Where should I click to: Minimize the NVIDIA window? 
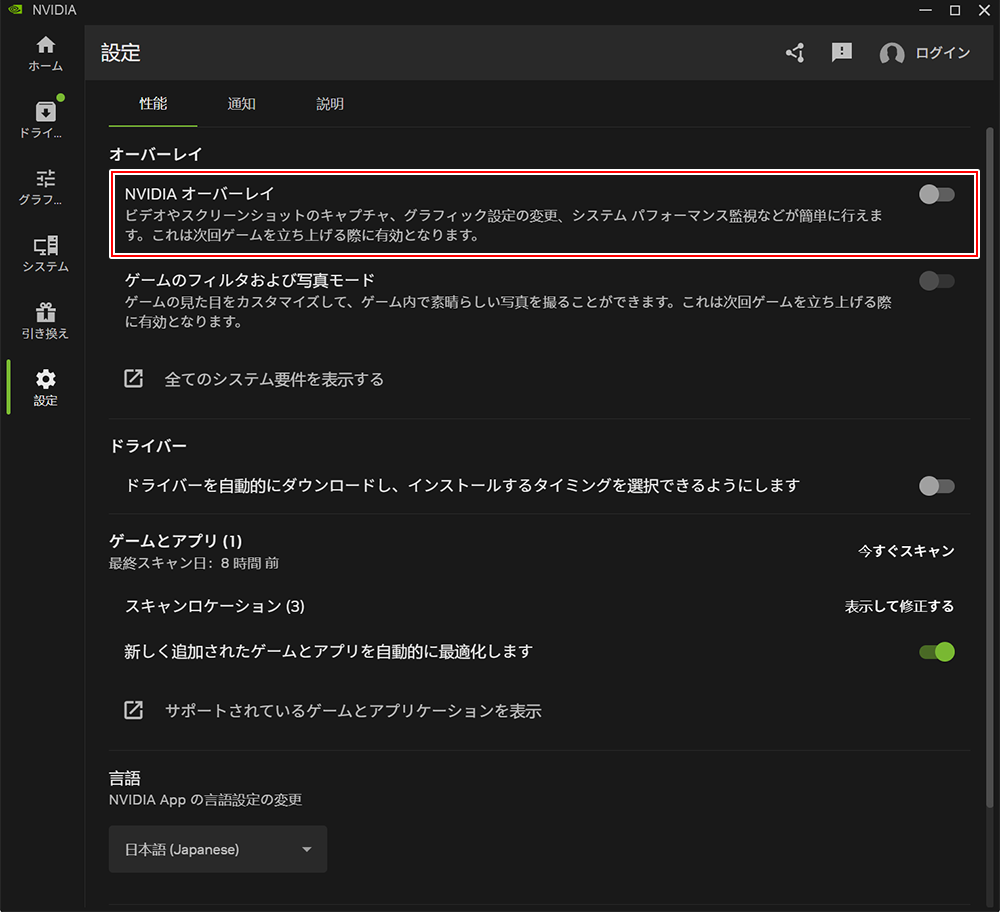pyautogui.click(x=925, y=10)
